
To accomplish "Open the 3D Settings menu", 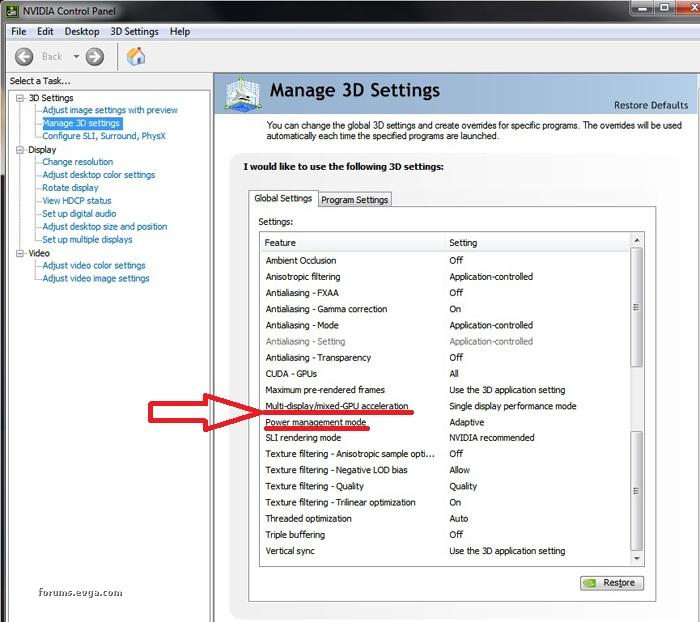I will [x=134, y=32].
